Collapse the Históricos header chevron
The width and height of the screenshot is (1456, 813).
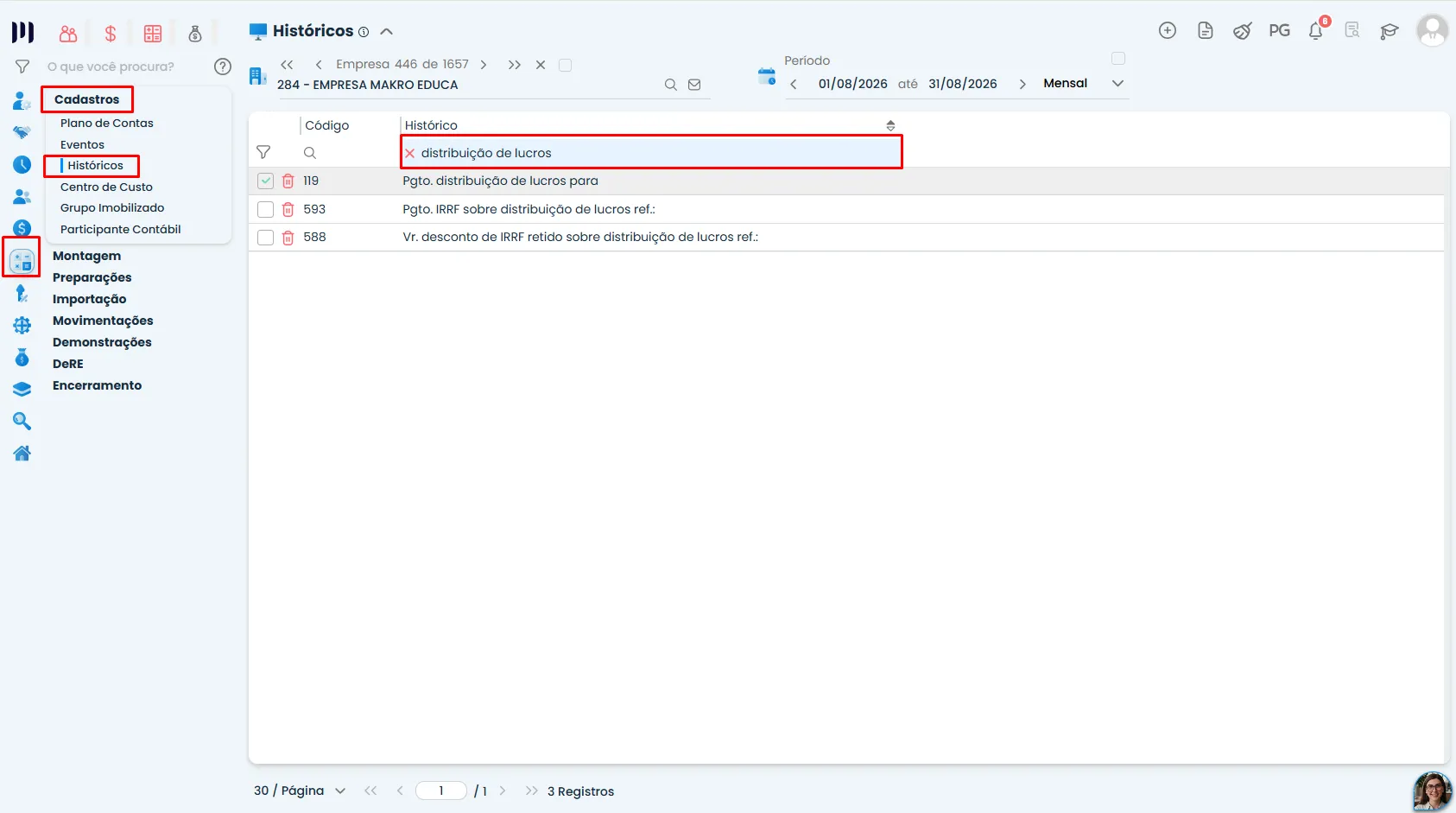point(387,32)
